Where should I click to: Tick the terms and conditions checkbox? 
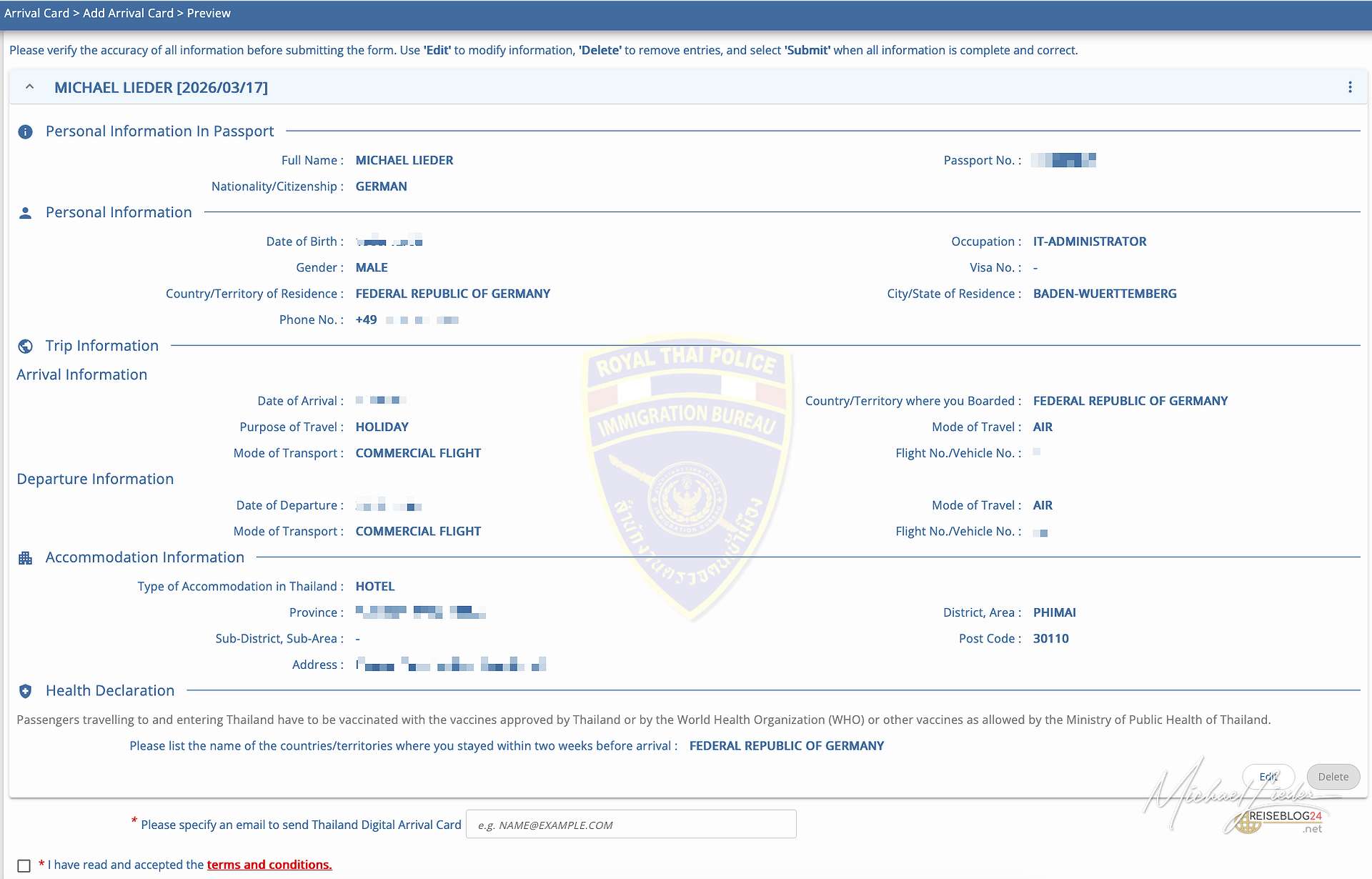point(24,865)
